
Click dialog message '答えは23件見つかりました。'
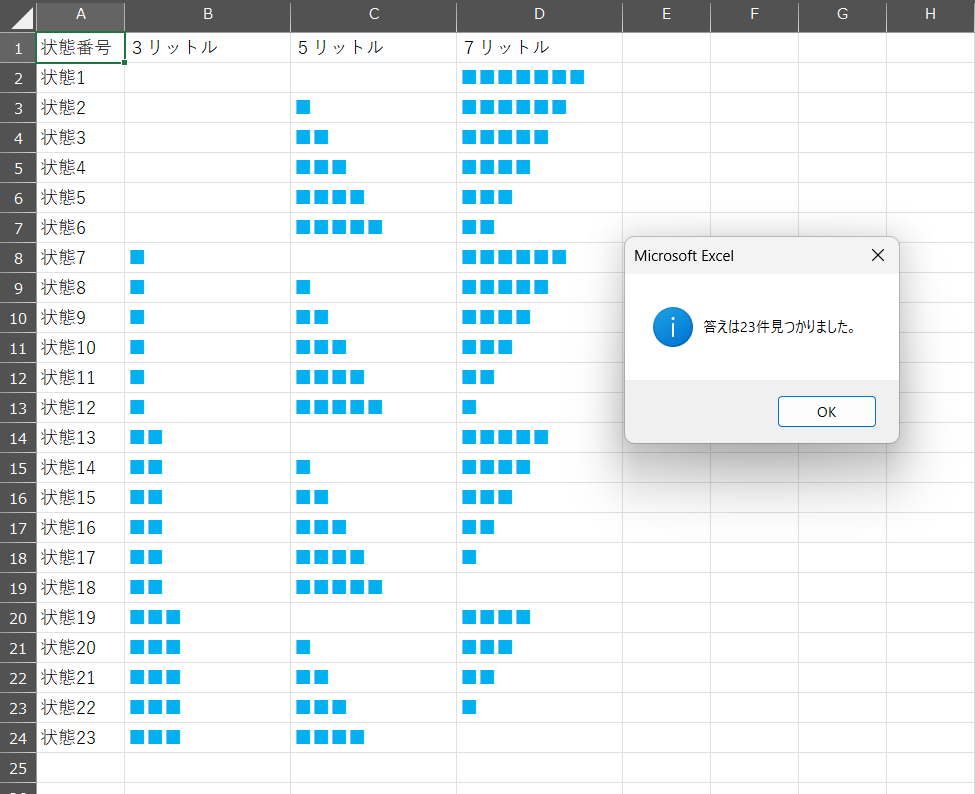tap(779, 327)
